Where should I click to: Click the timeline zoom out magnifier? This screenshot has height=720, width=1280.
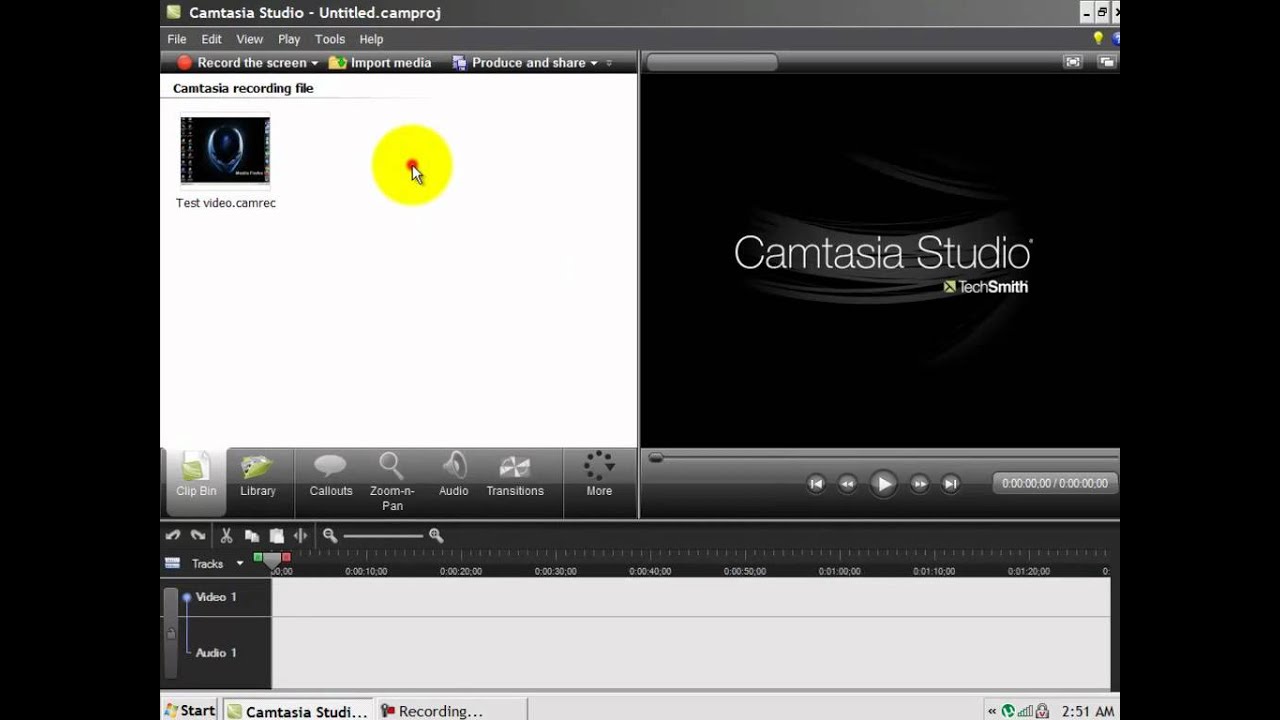tap(330, 535)
